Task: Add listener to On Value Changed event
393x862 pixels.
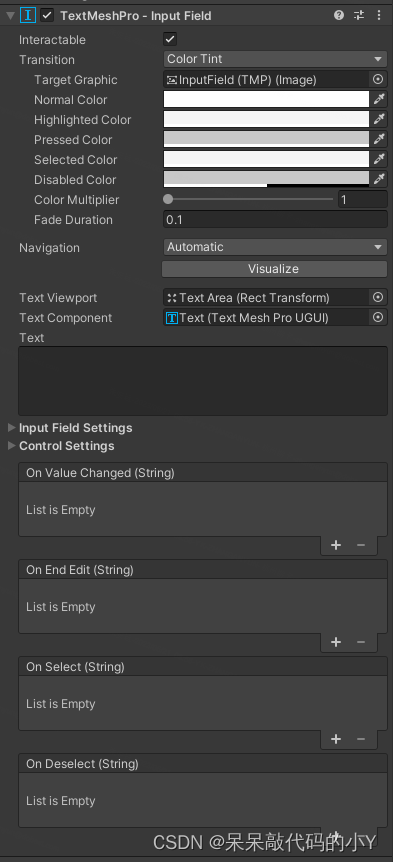Action: point(336,545)
